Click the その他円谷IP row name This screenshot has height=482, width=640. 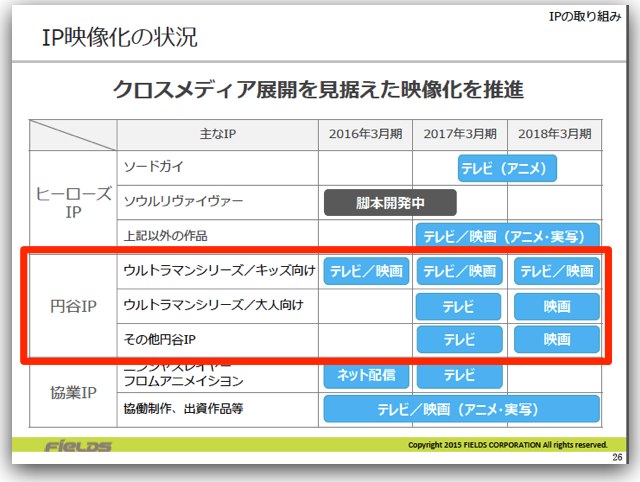[x=160, y=339]
